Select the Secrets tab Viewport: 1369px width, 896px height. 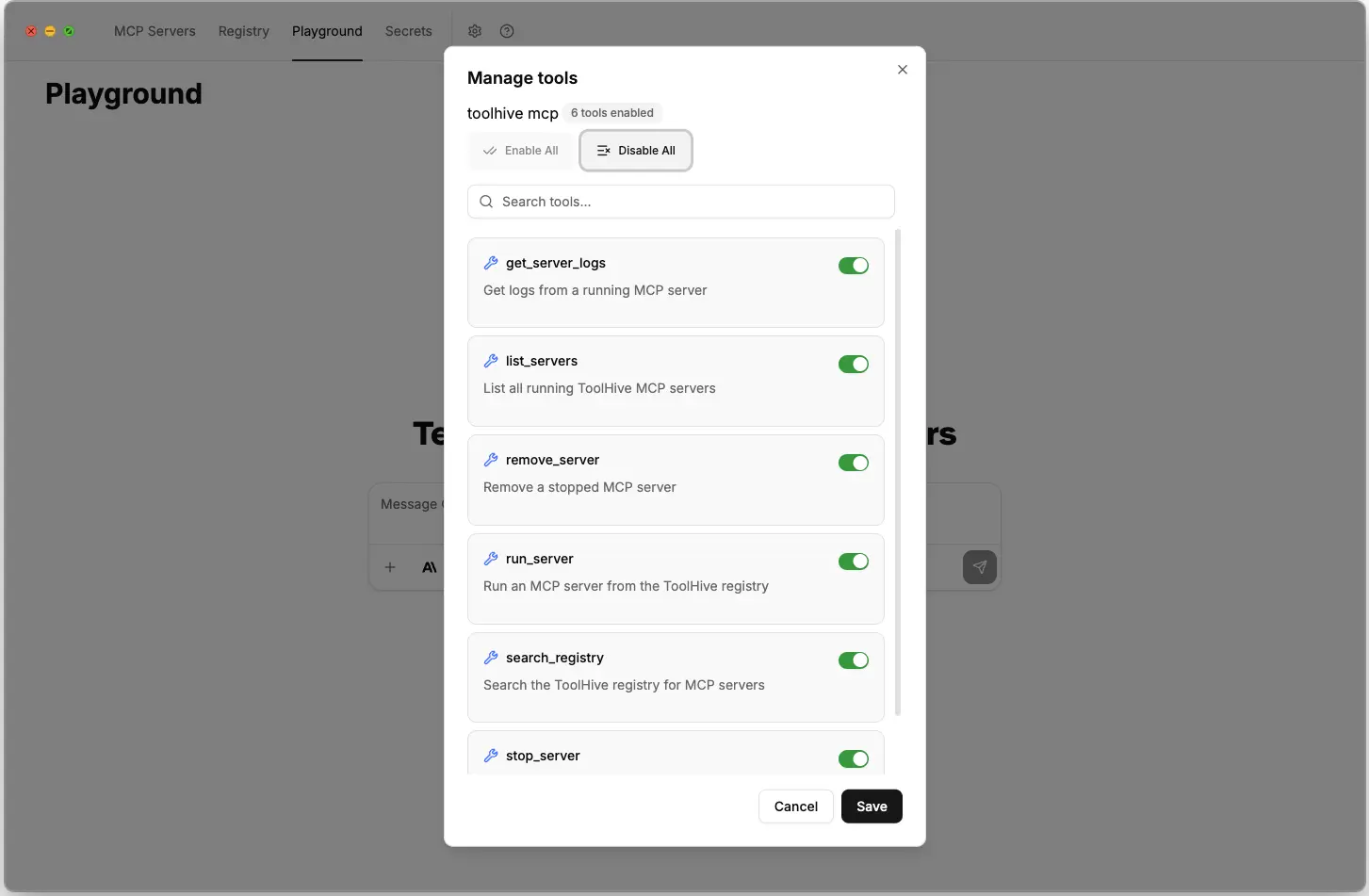tap(408, 31)
